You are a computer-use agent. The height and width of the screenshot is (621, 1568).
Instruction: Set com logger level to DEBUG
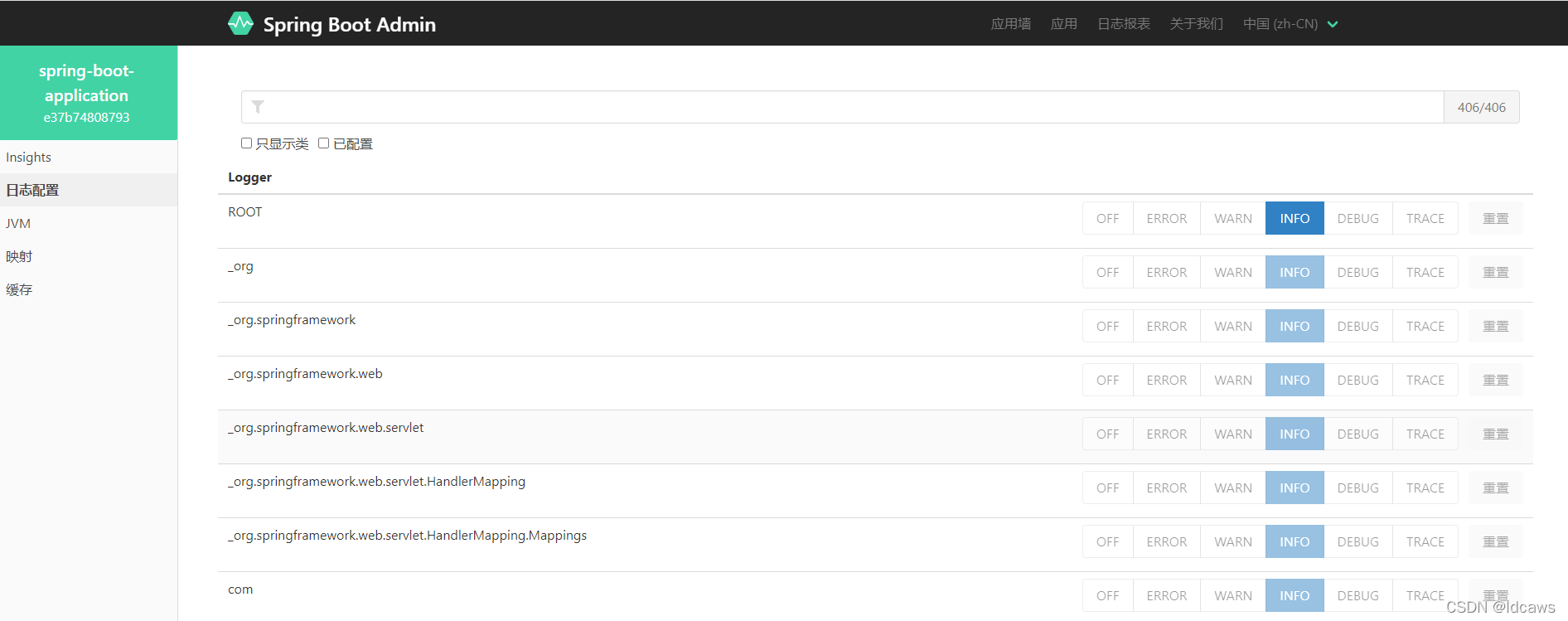coord(1357,595)
